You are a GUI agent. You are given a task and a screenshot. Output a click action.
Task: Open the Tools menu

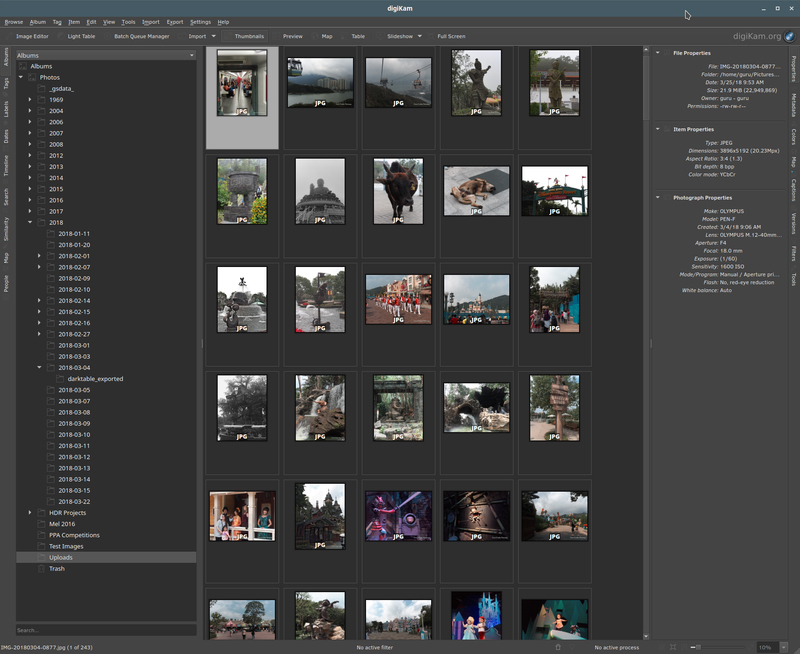(x=129, y=22)
